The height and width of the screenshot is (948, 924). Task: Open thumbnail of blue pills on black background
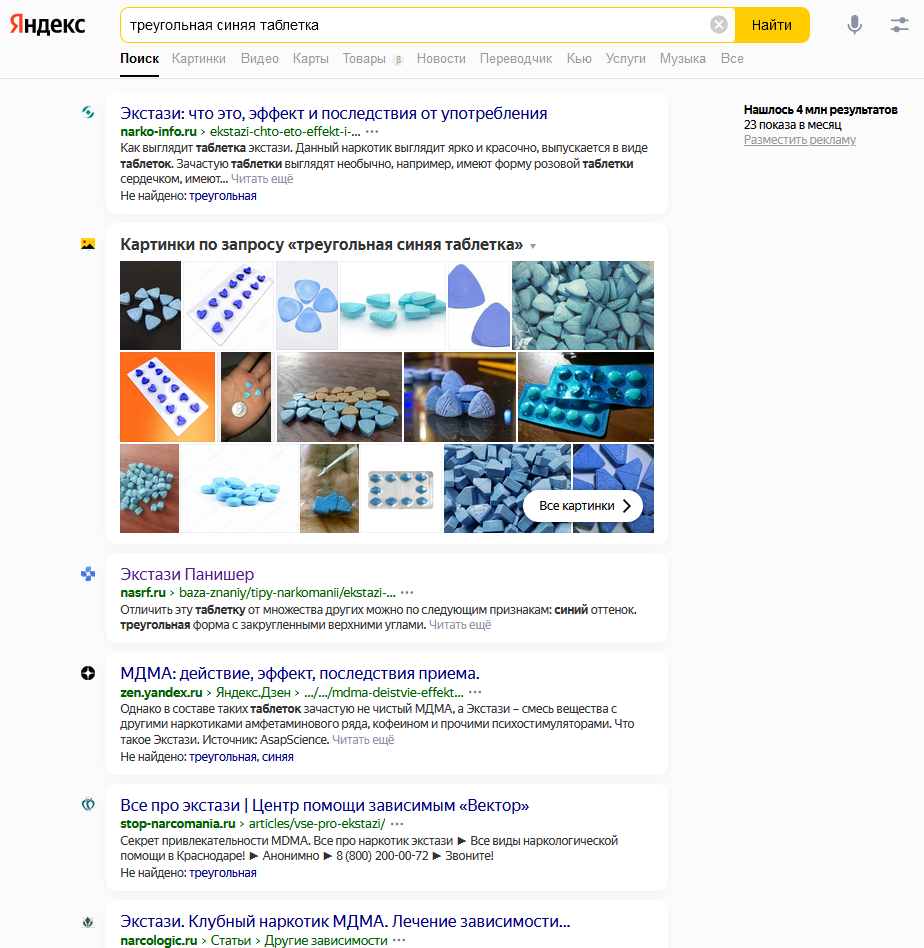coord(150,305)
